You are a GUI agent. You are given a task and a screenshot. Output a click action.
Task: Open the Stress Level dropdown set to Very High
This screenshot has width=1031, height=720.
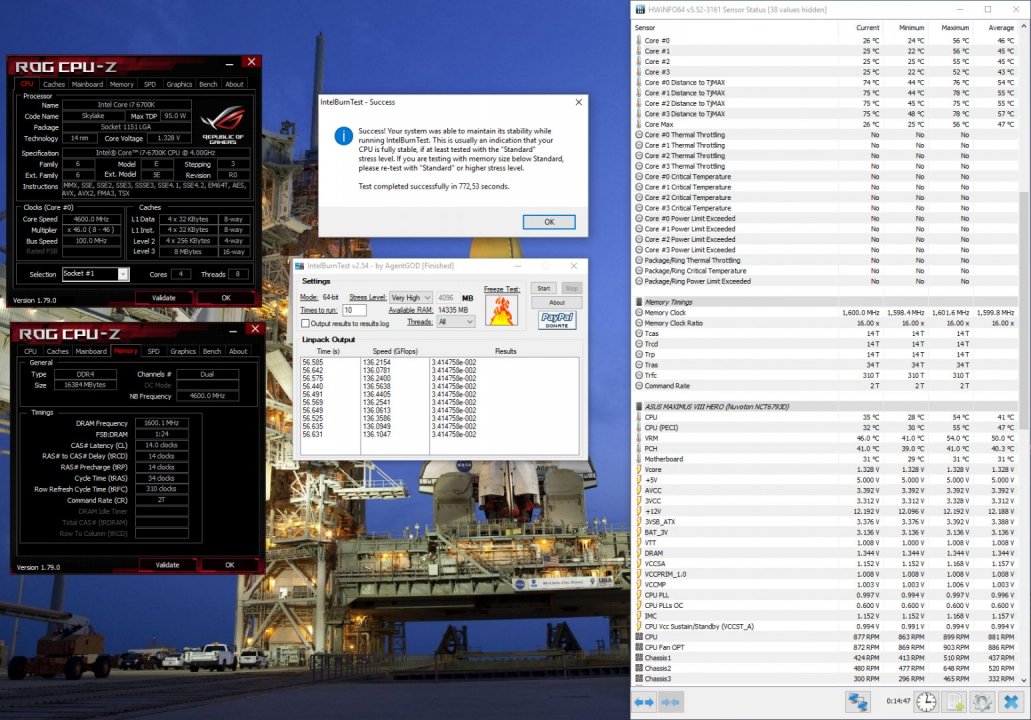(411, 298)
